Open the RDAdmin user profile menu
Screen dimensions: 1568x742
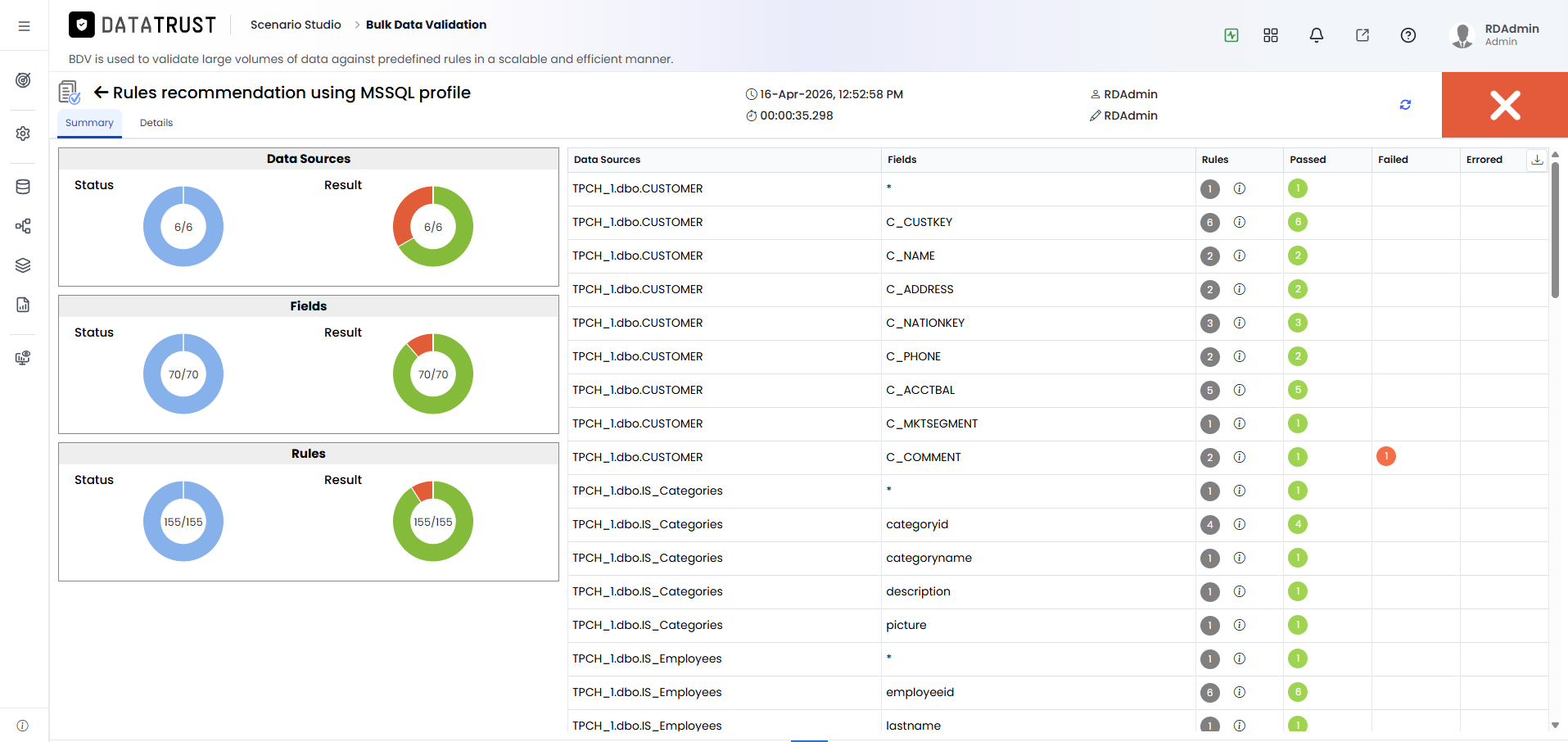click(1495, 35)
